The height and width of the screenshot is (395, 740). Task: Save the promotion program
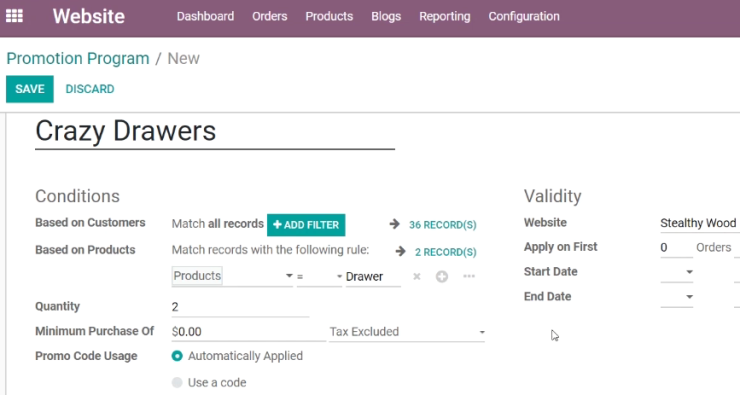[x=30, y=89]
